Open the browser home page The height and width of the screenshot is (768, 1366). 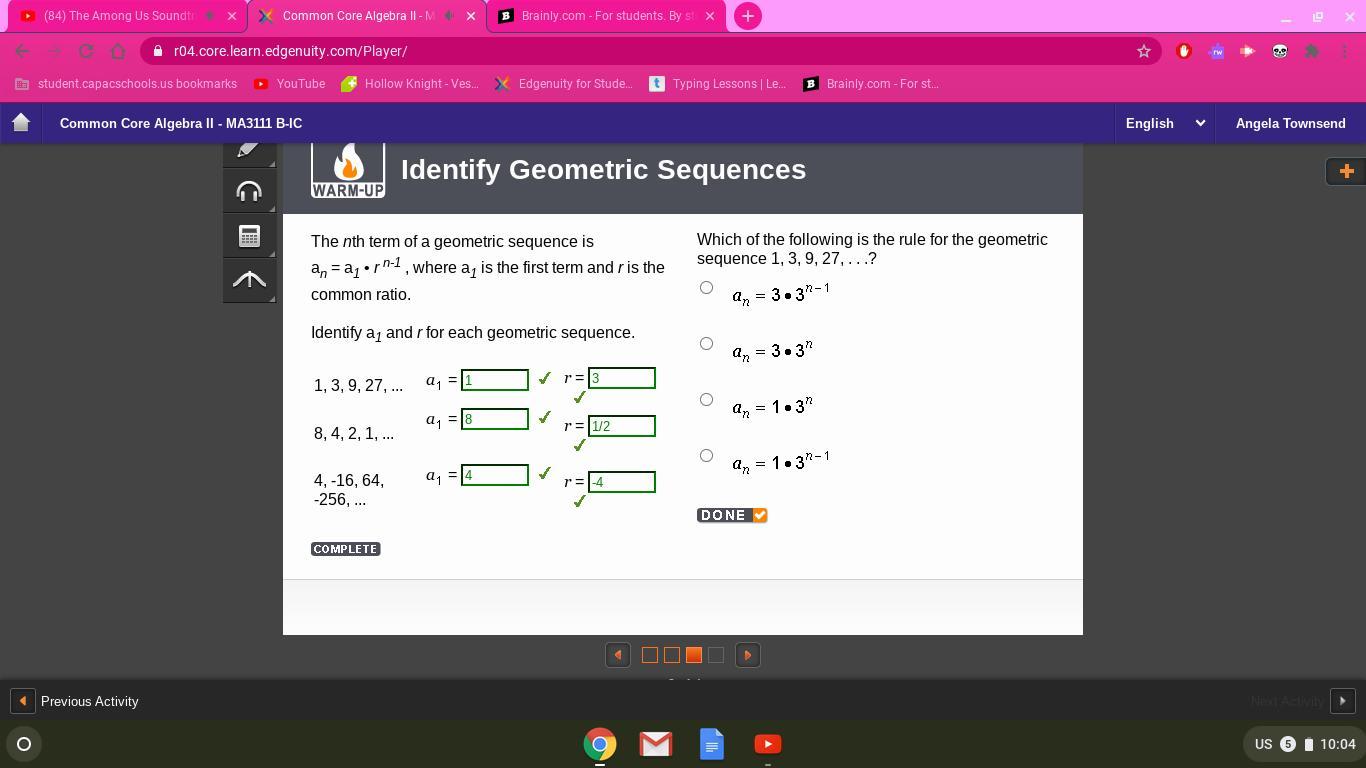(x=118, y=51)
